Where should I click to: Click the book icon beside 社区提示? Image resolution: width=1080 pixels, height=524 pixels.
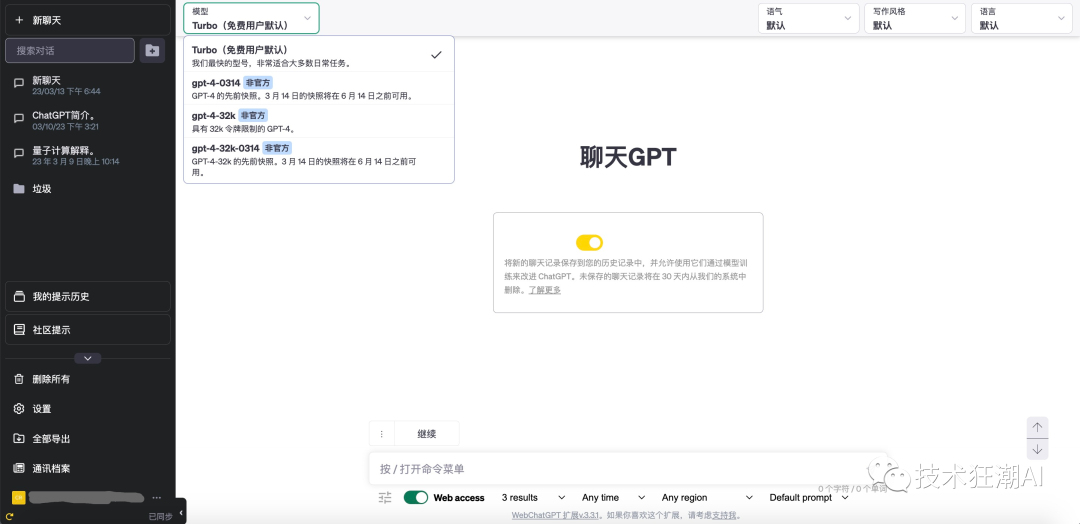pyautogui.click(x=19, y=330)
